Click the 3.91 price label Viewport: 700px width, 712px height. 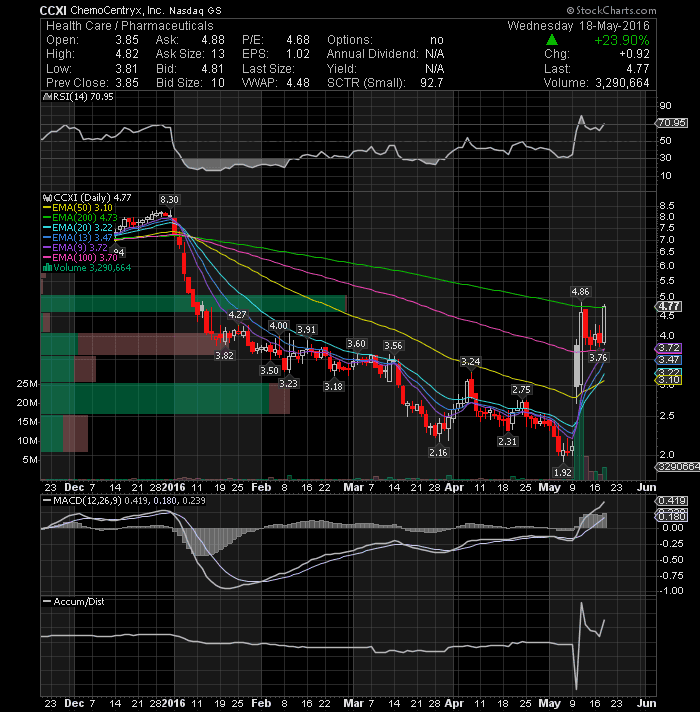tap(306, 330)
